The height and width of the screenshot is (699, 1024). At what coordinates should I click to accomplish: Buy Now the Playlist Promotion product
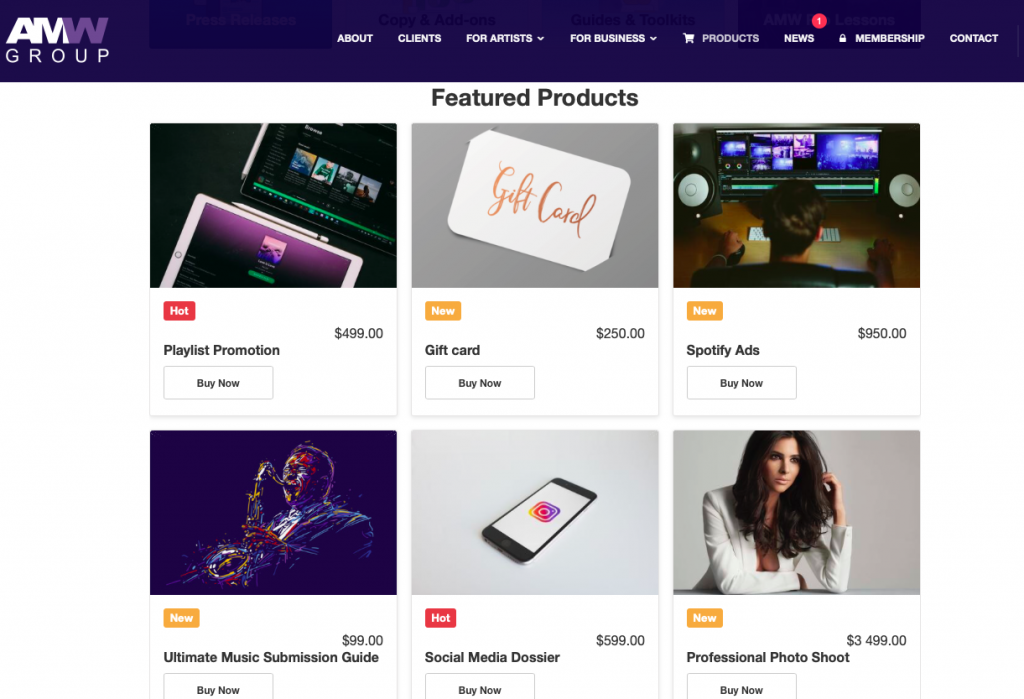pyautogui.click(x=218, y=383)
